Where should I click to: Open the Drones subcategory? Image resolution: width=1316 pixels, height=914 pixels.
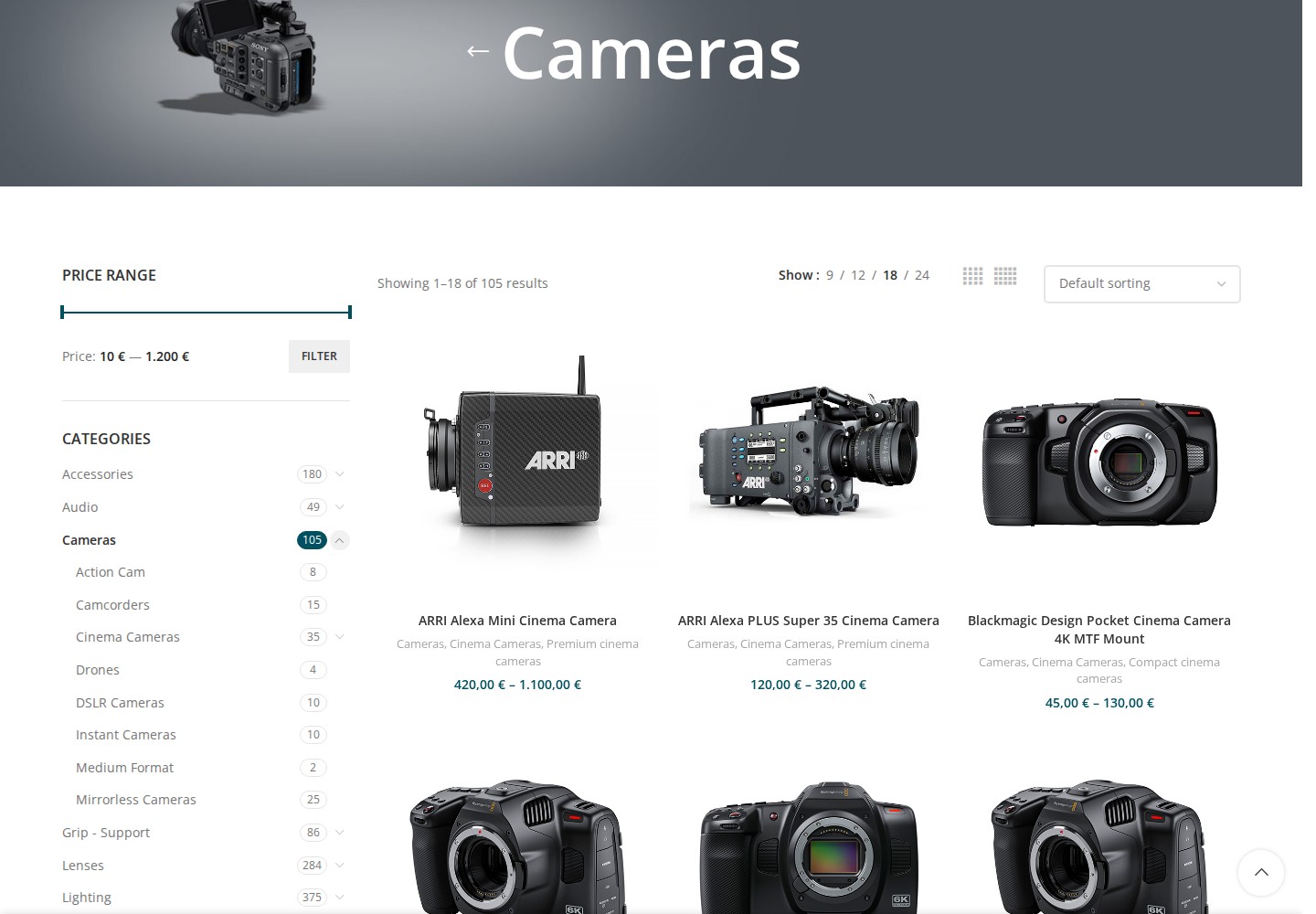[98, 670]
